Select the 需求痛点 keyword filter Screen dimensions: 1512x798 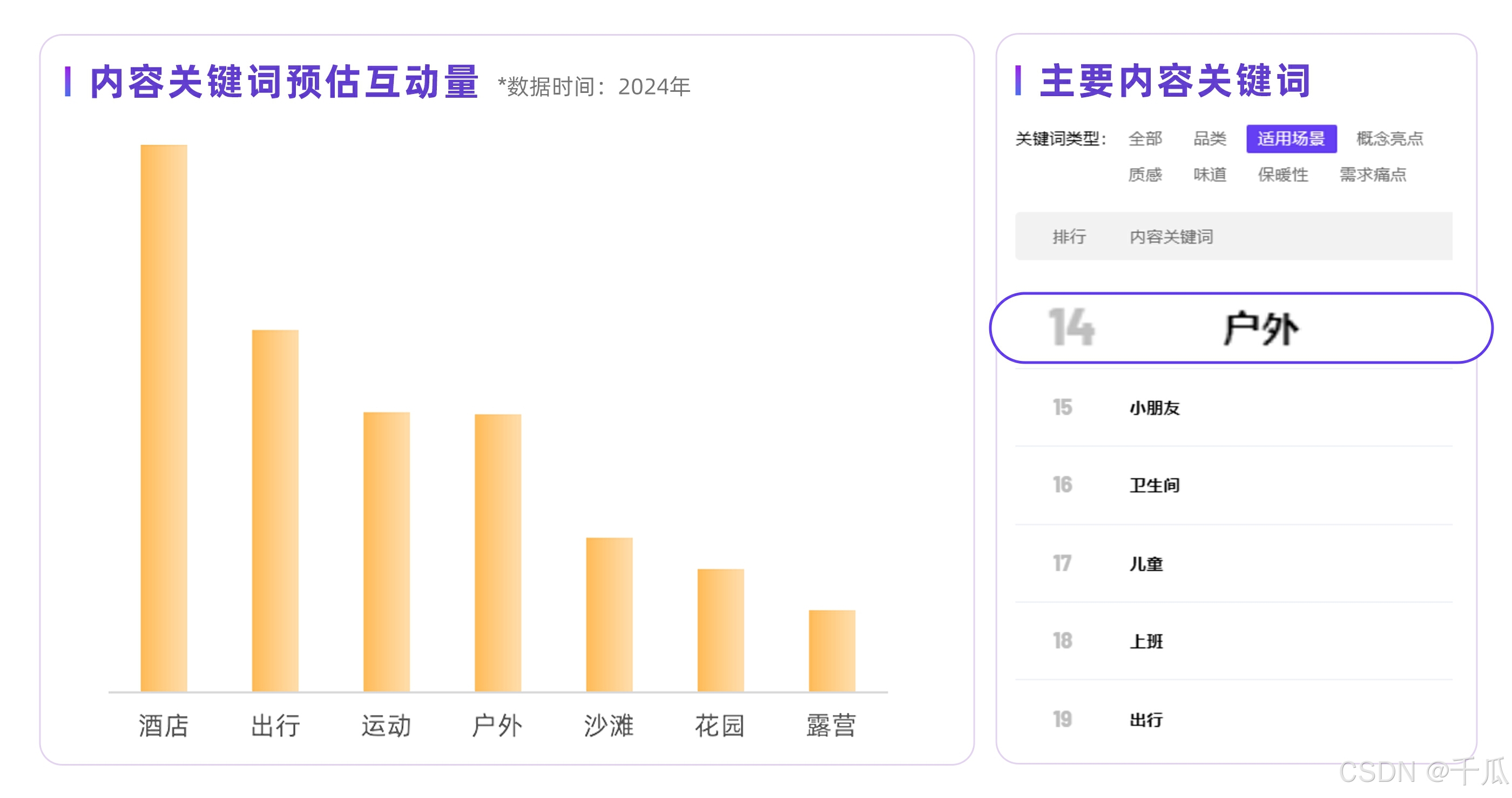1372,175
